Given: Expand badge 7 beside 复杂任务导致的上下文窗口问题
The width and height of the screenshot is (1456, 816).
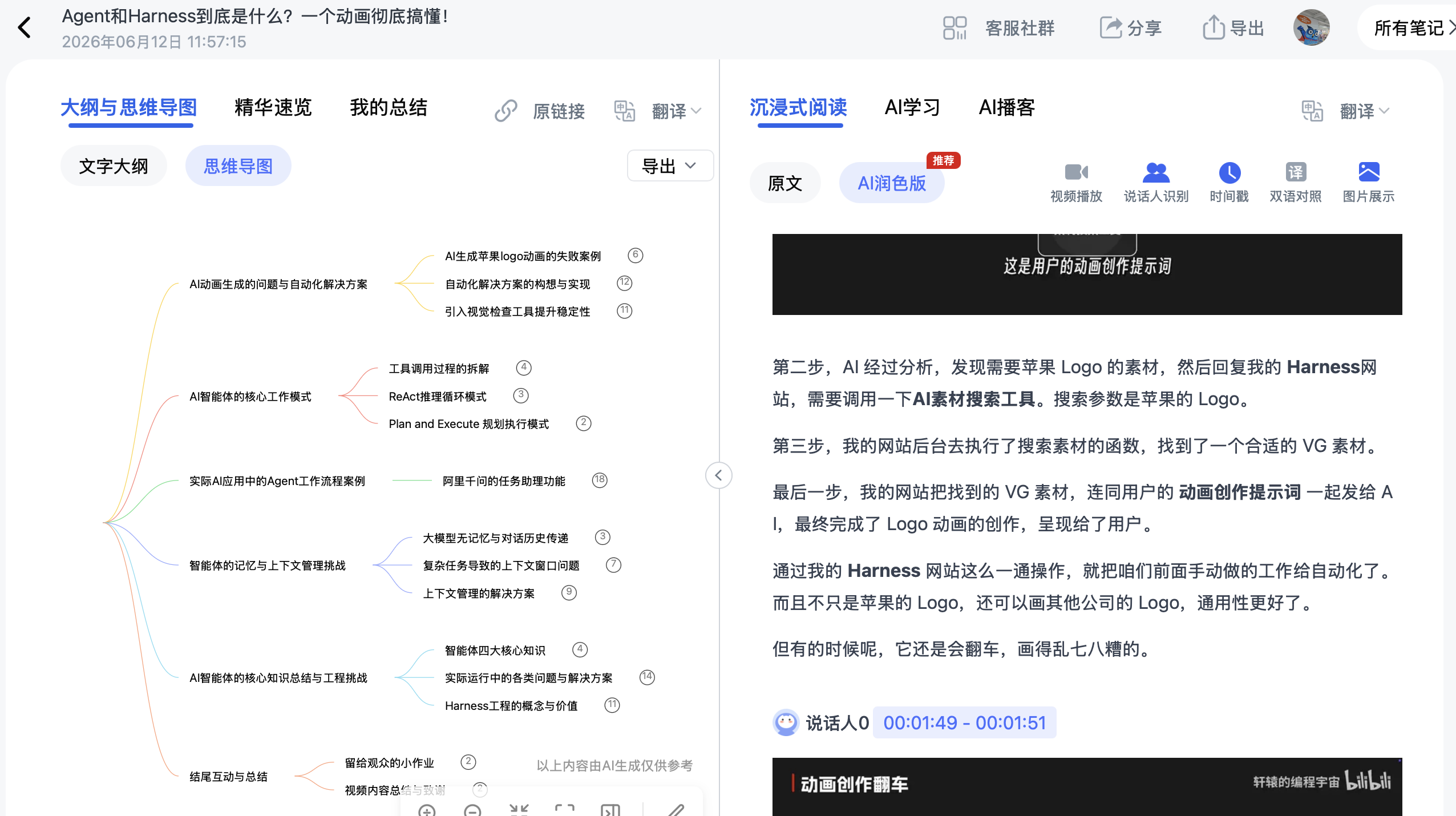Looking at the screenshot, I should pos(613,564).
